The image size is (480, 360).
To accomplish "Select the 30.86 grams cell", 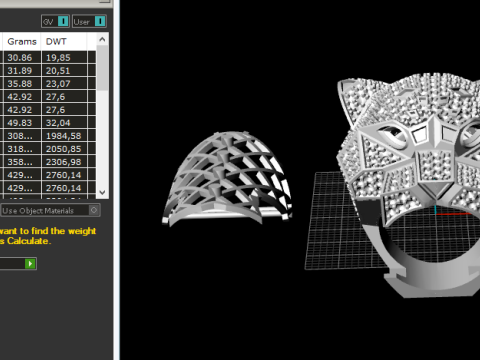I will [22, 58].
